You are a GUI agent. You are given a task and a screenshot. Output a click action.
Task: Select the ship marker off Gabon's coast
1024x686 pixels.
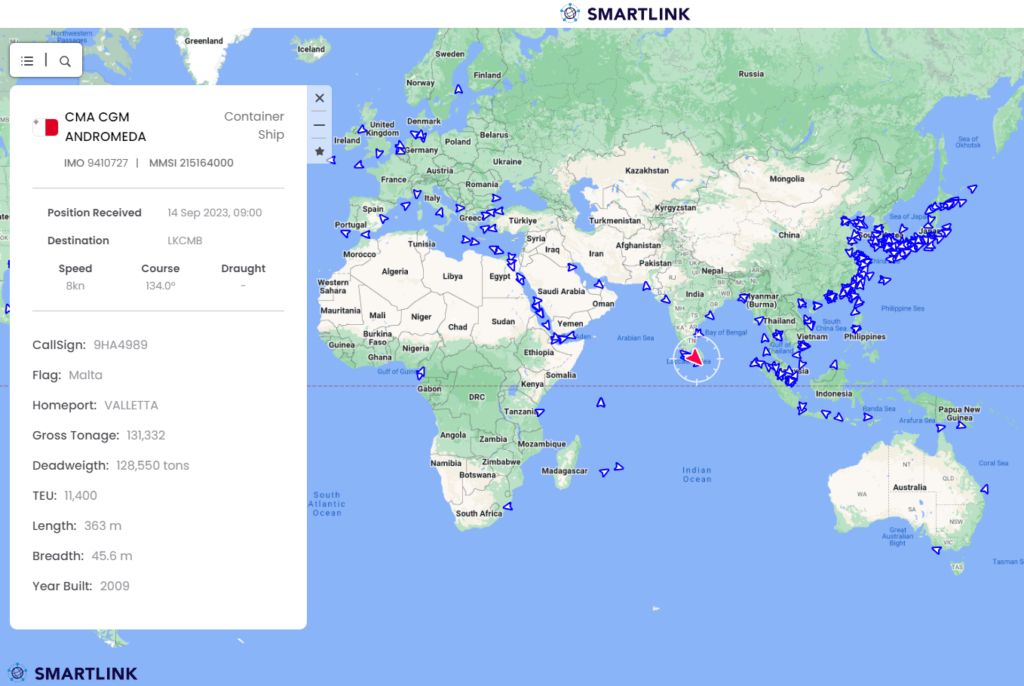pyautogui.click(x=420, y=375)
